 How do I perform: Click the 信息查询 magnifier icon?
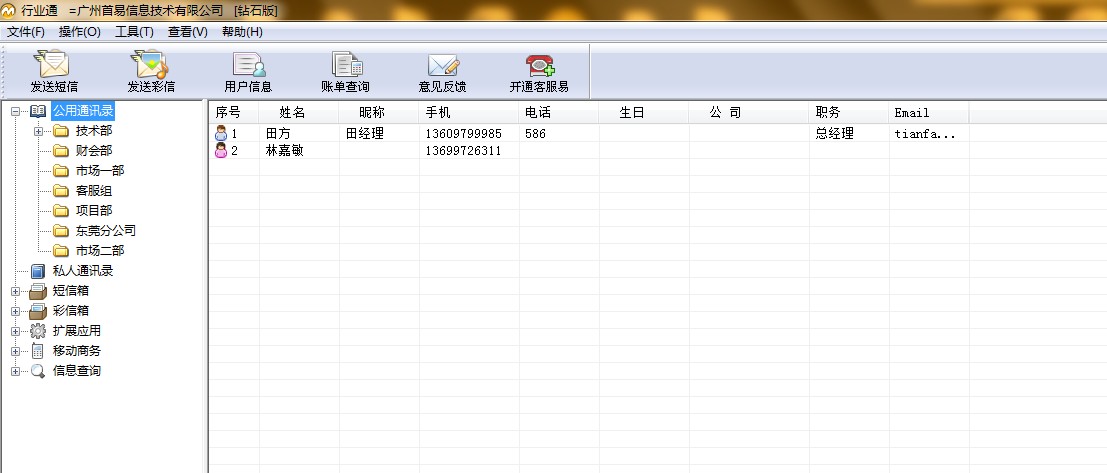coord(38,371)
